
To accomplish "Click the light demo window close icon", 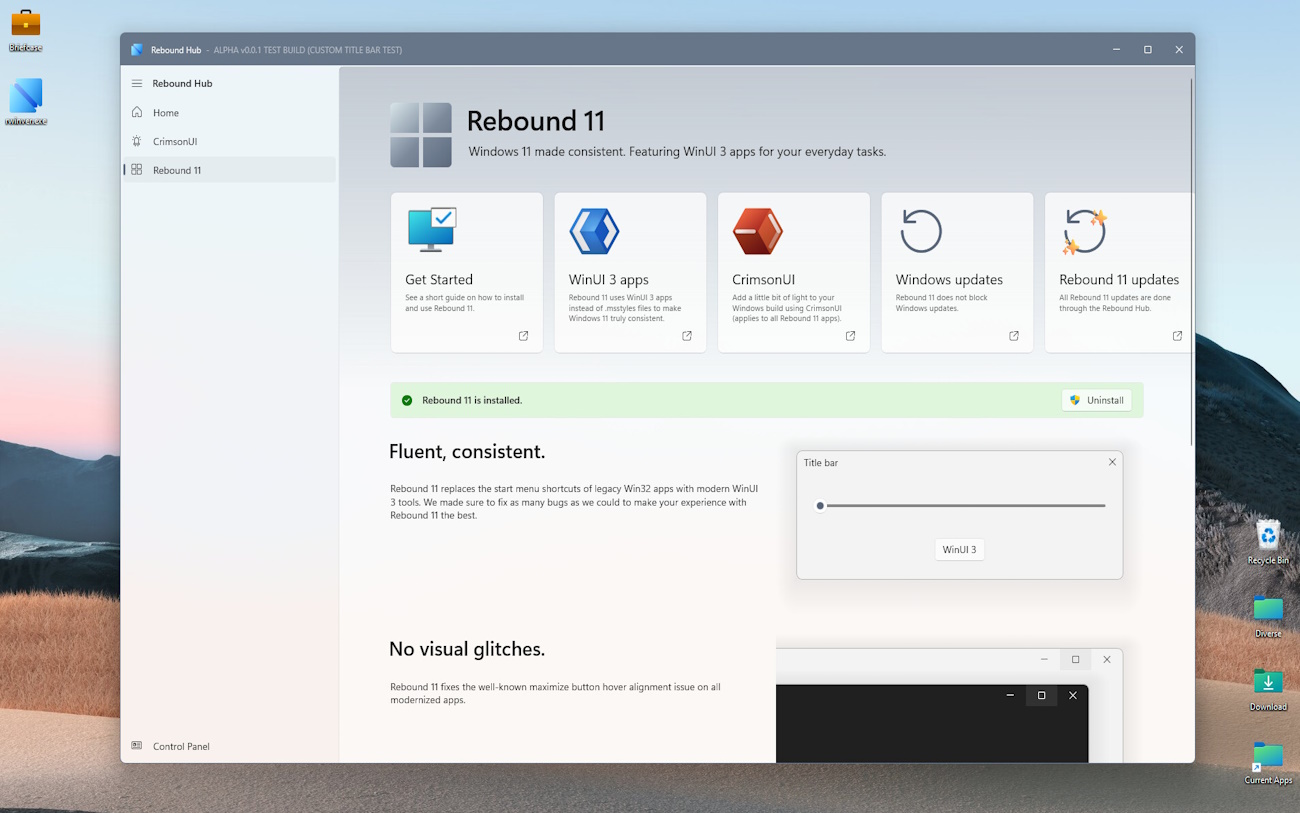I will 1106,659.
